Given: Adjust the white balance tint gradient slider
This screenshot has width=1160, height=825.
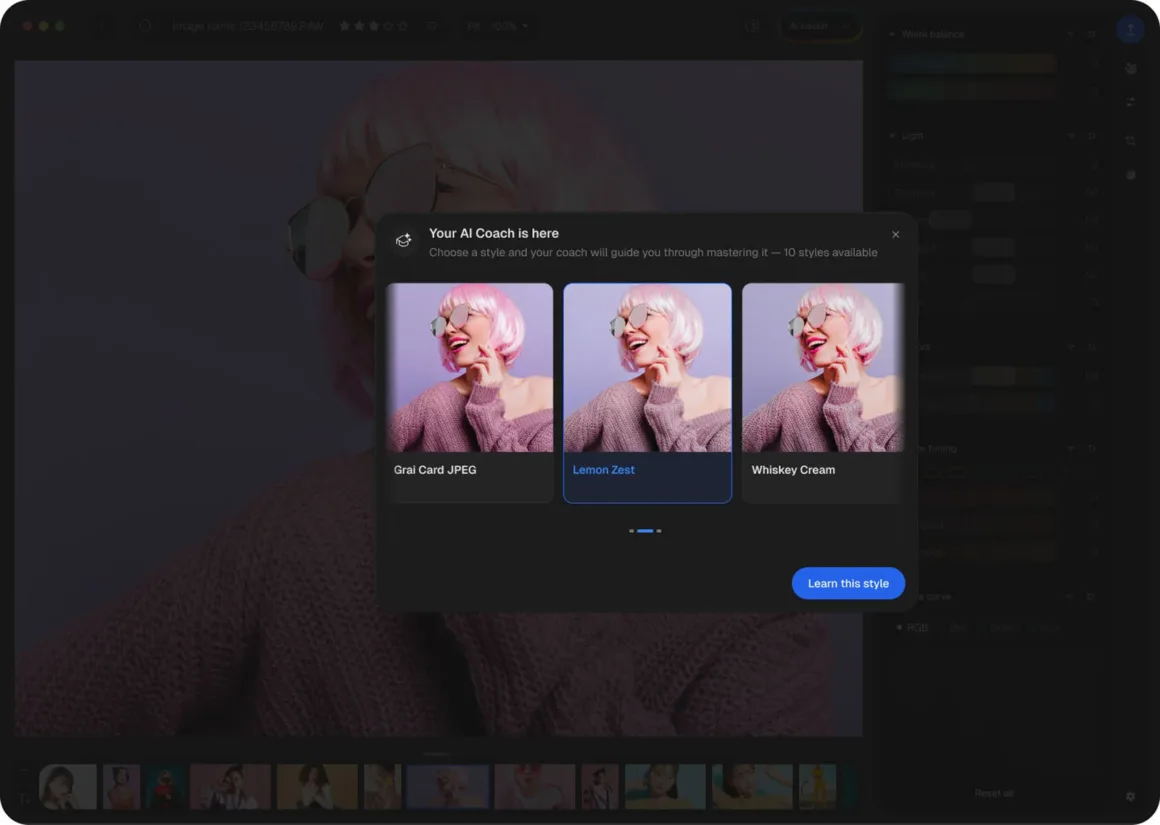Looking at the screenshot, I should tap(973, 90).
